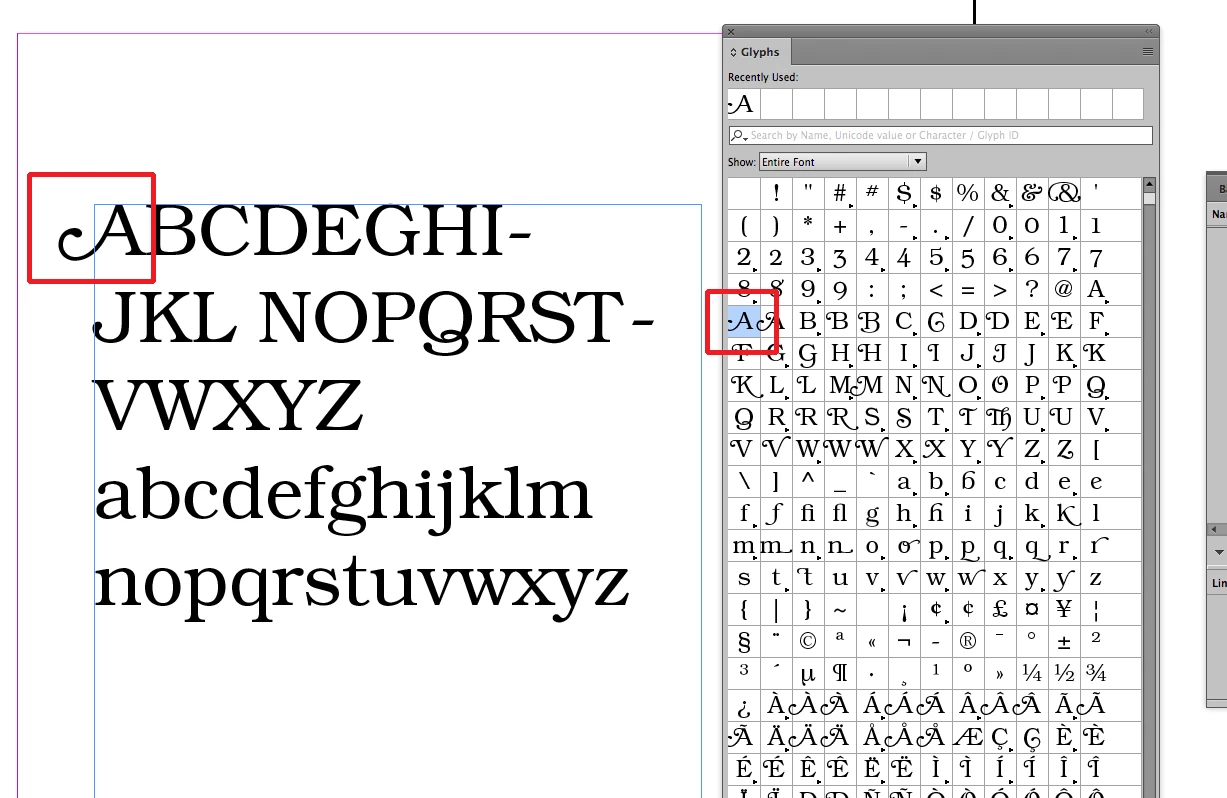Cycle Glyphs panel size via tab arrows
Image resolution: width=1227 pixels, height=798 pixels.
(733, 52)
